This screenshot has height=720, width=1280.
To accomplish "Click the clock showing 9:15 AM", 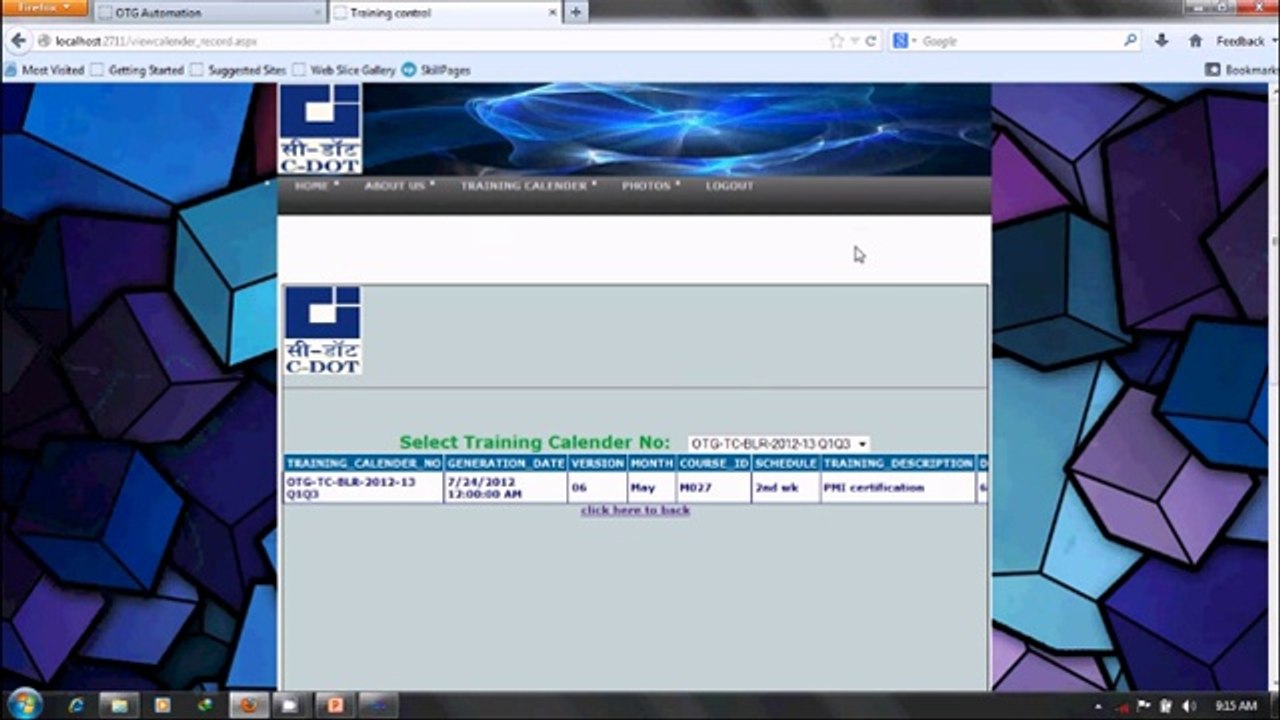I will coord(1236,706).
